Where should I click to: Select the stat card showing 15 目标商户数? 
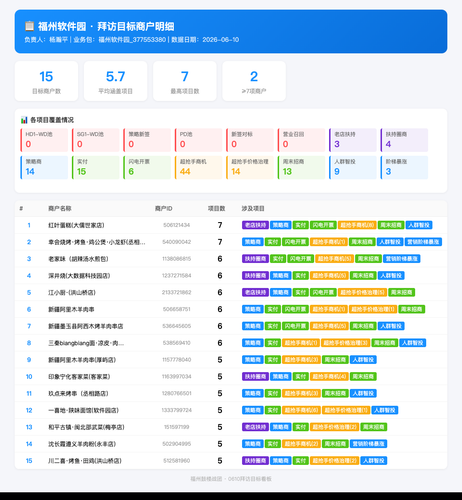[x=46, y=81]
